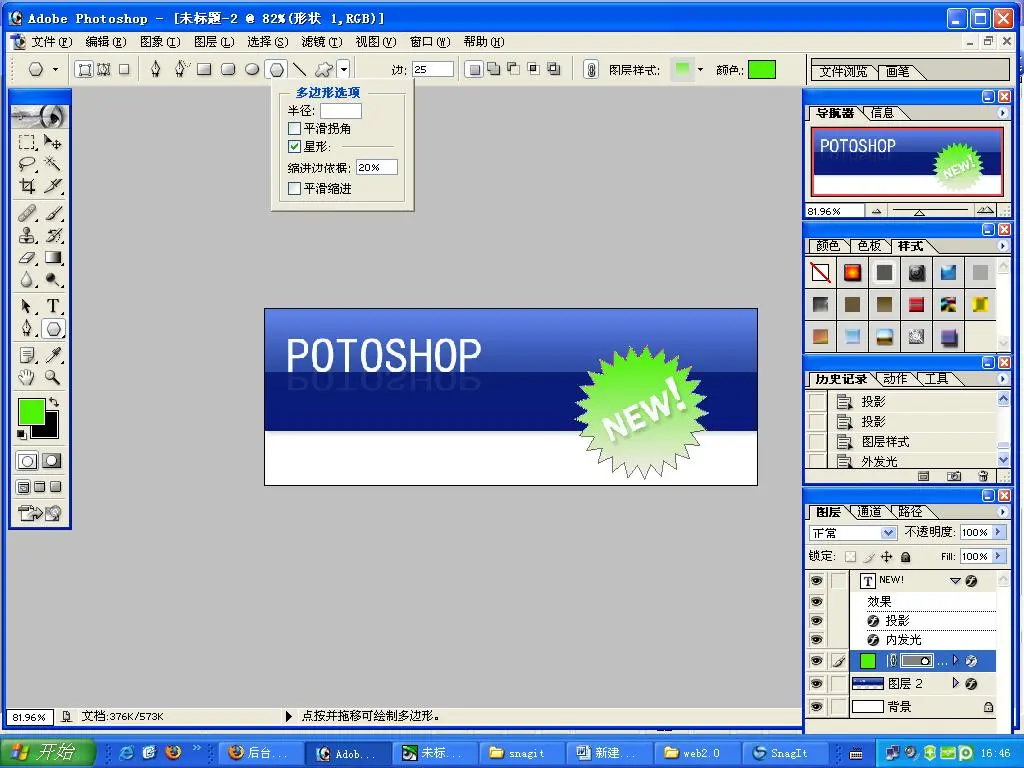Select the Gradient tool
Viewport: 1024px width, 768px height.
[x=53, y=257]
